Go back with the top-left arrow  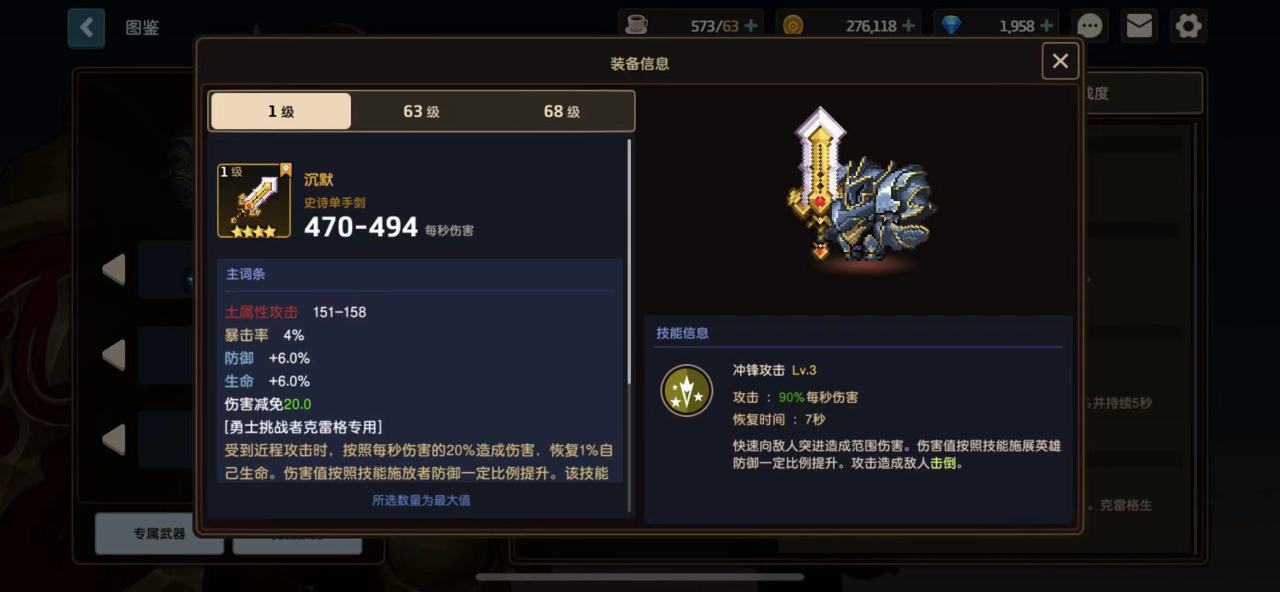86,28
